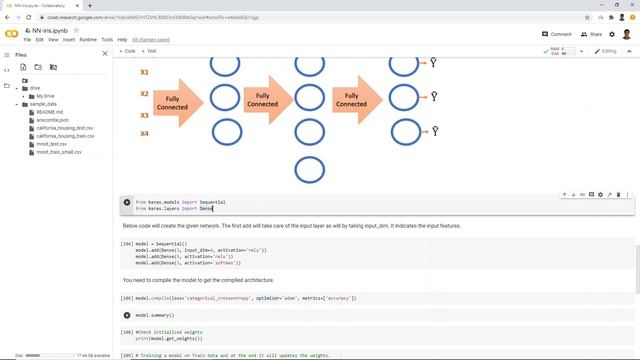Select the anscombe.json file

[x=52, y=120]
